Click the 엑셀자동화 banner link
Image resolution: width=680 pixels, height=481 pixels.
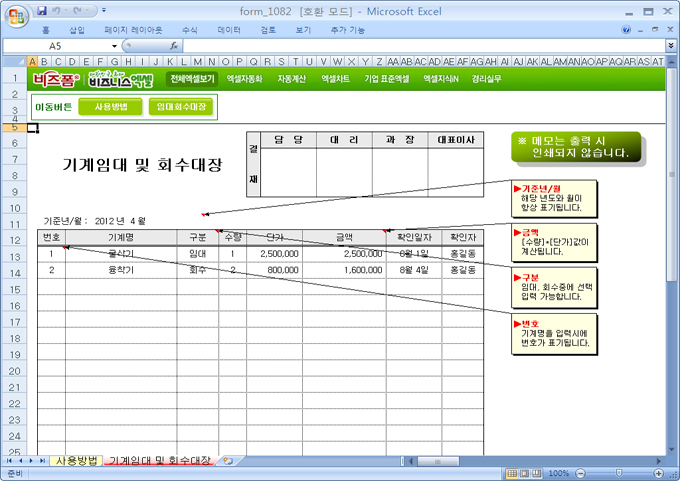pyautogui.click(x=245, y=79)
